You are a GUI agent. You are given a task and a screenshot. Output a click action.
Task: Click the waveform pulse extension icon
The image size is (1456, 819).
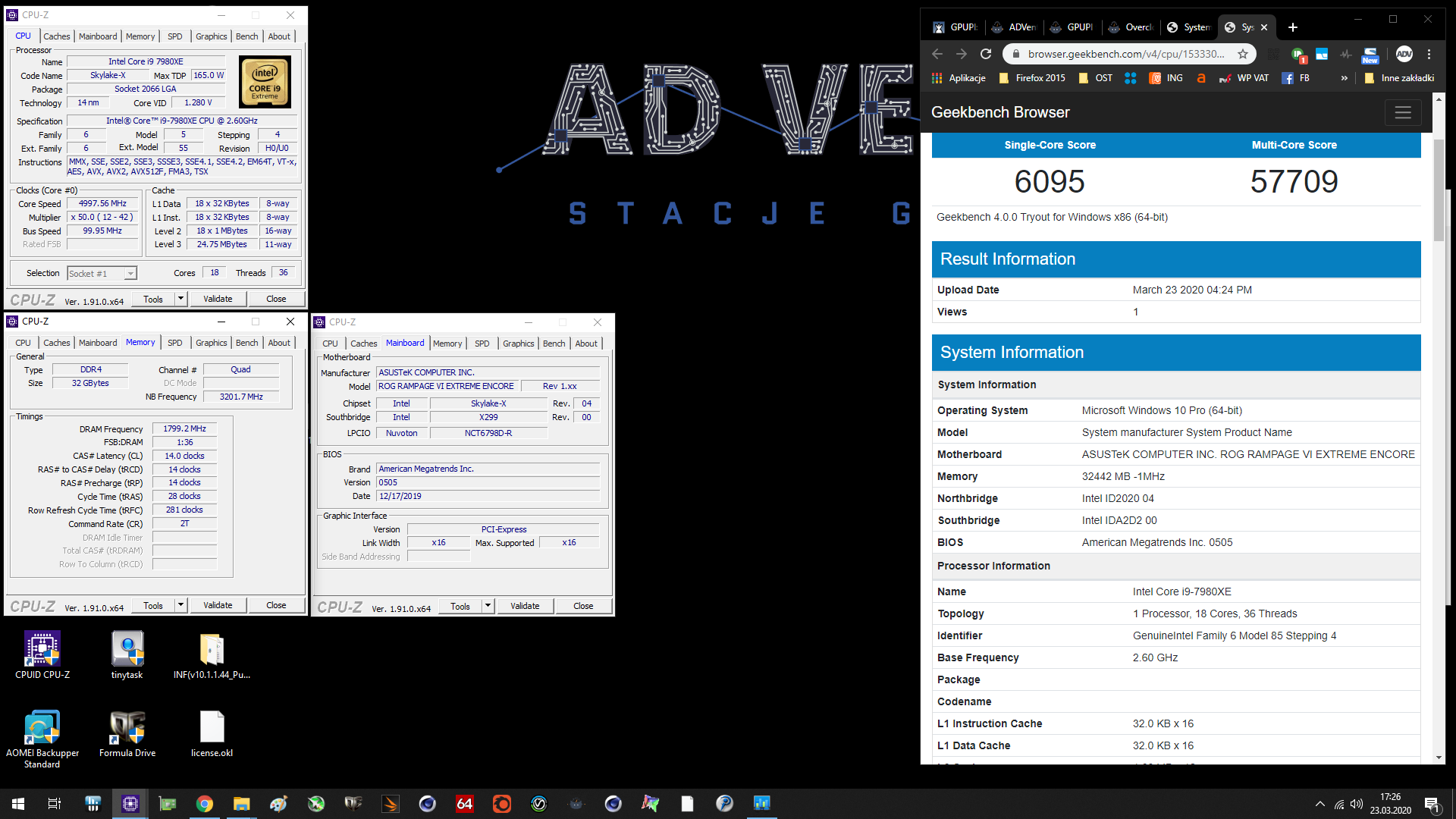[1346, 54]
